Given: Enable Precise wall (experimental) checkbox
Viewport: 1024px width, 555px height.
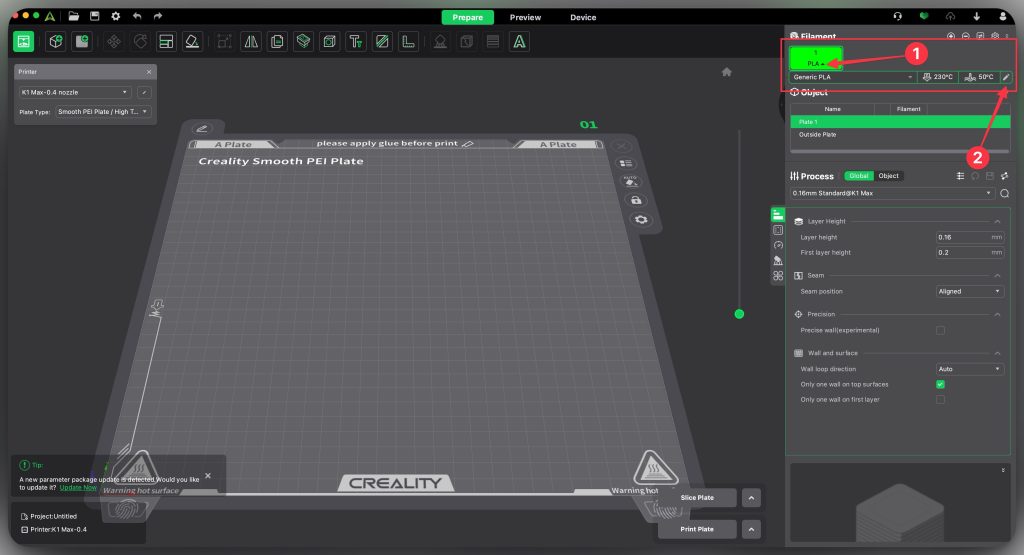Looking at the screenshot, I should point(940,330).
